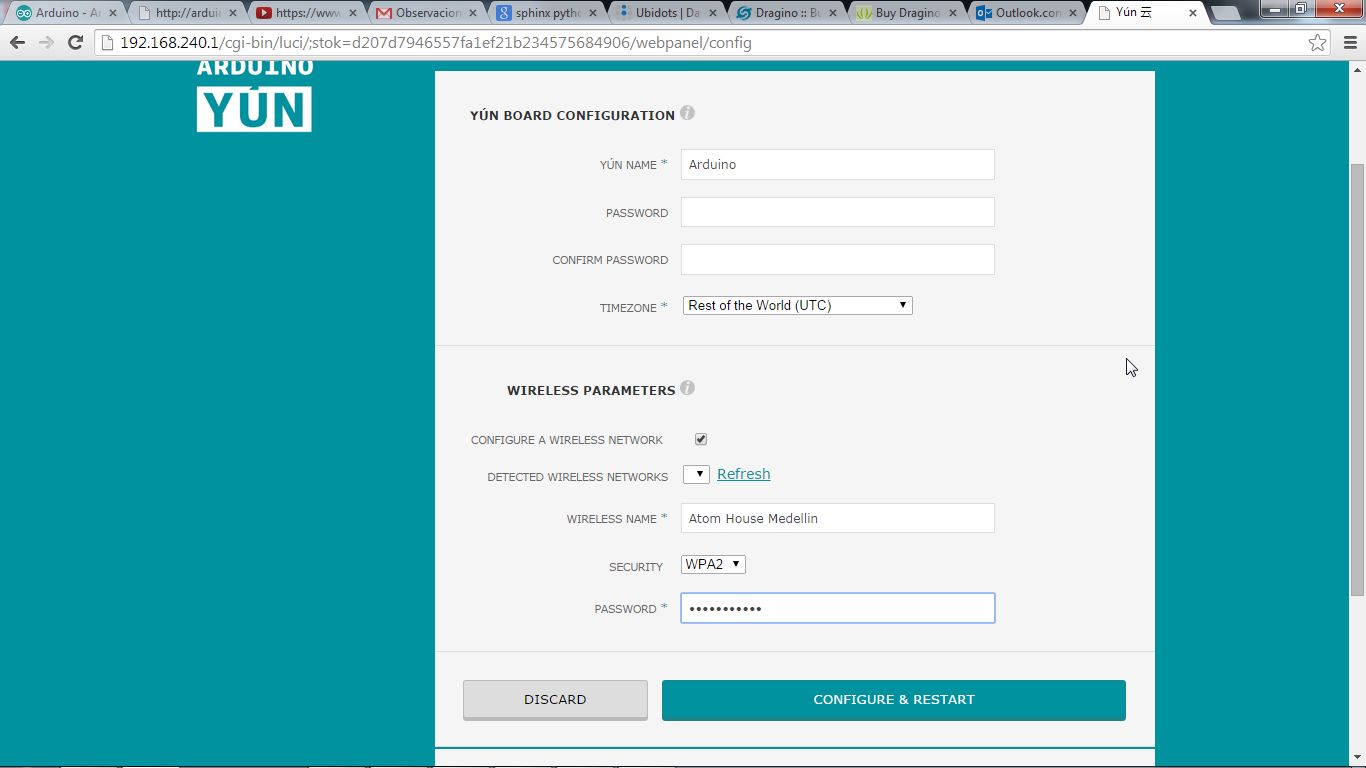The height and width of the screenshot is (768, 1366).
Task: Close the Ubidots tab
Action: [714, 13]
